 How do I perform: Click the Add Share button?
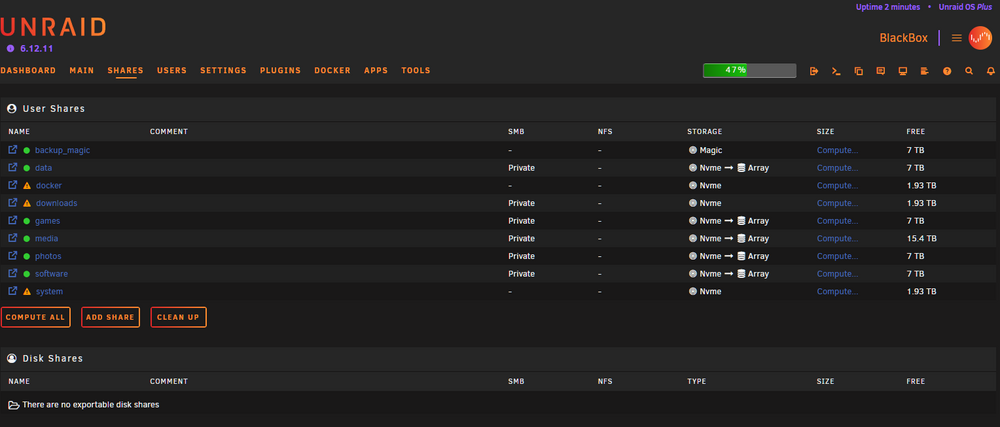110,317
